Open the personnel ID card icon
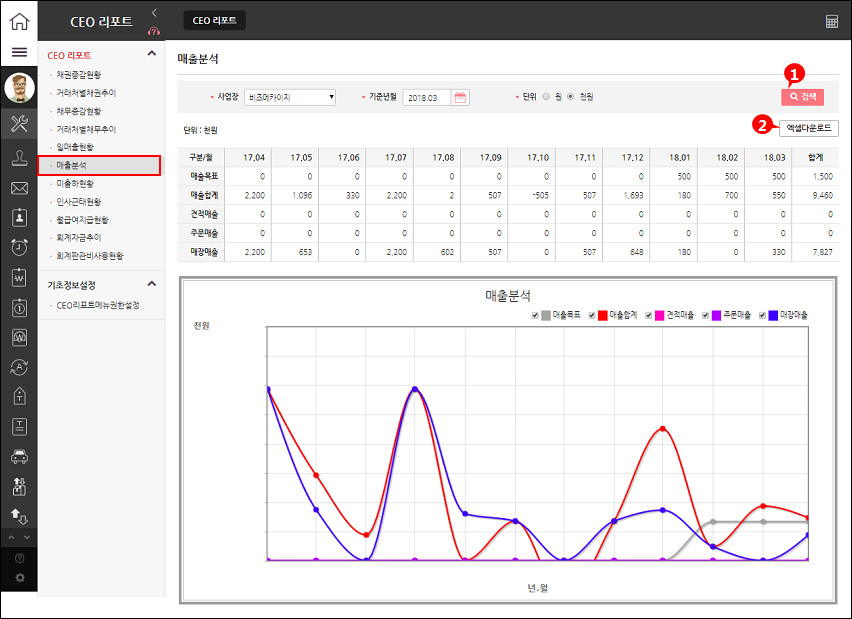 (x=19, y=217)
